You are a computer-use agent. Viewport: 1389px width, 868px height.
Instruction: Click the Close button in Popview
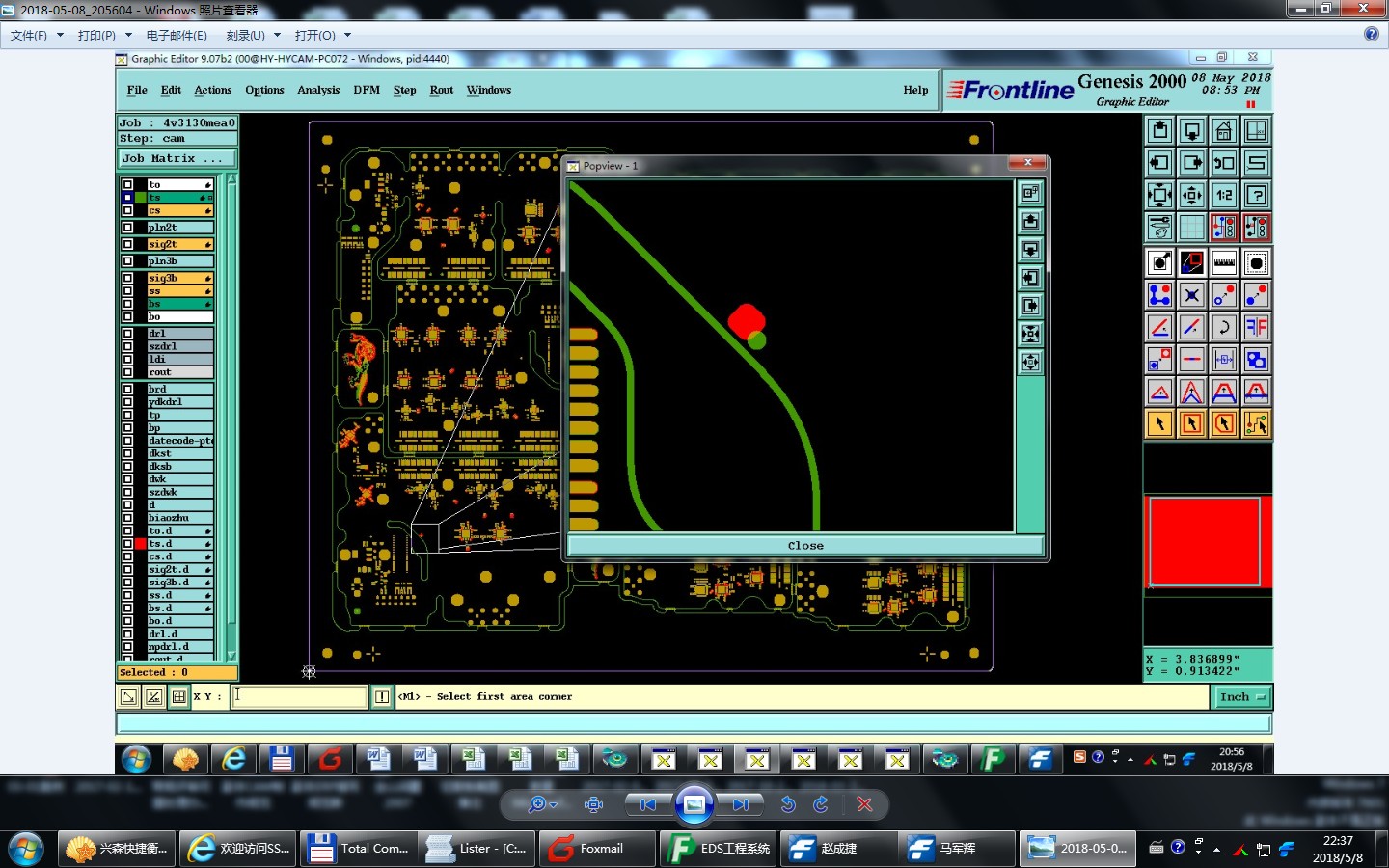point(805,546)
